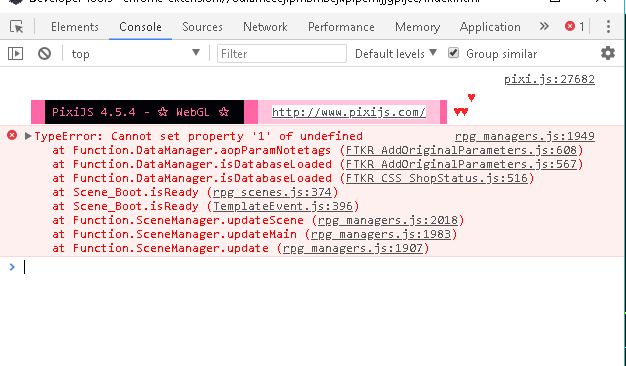Open the pixi.js:27682 source link
This screenshot has height=366, width=626.
click(549, 79)
